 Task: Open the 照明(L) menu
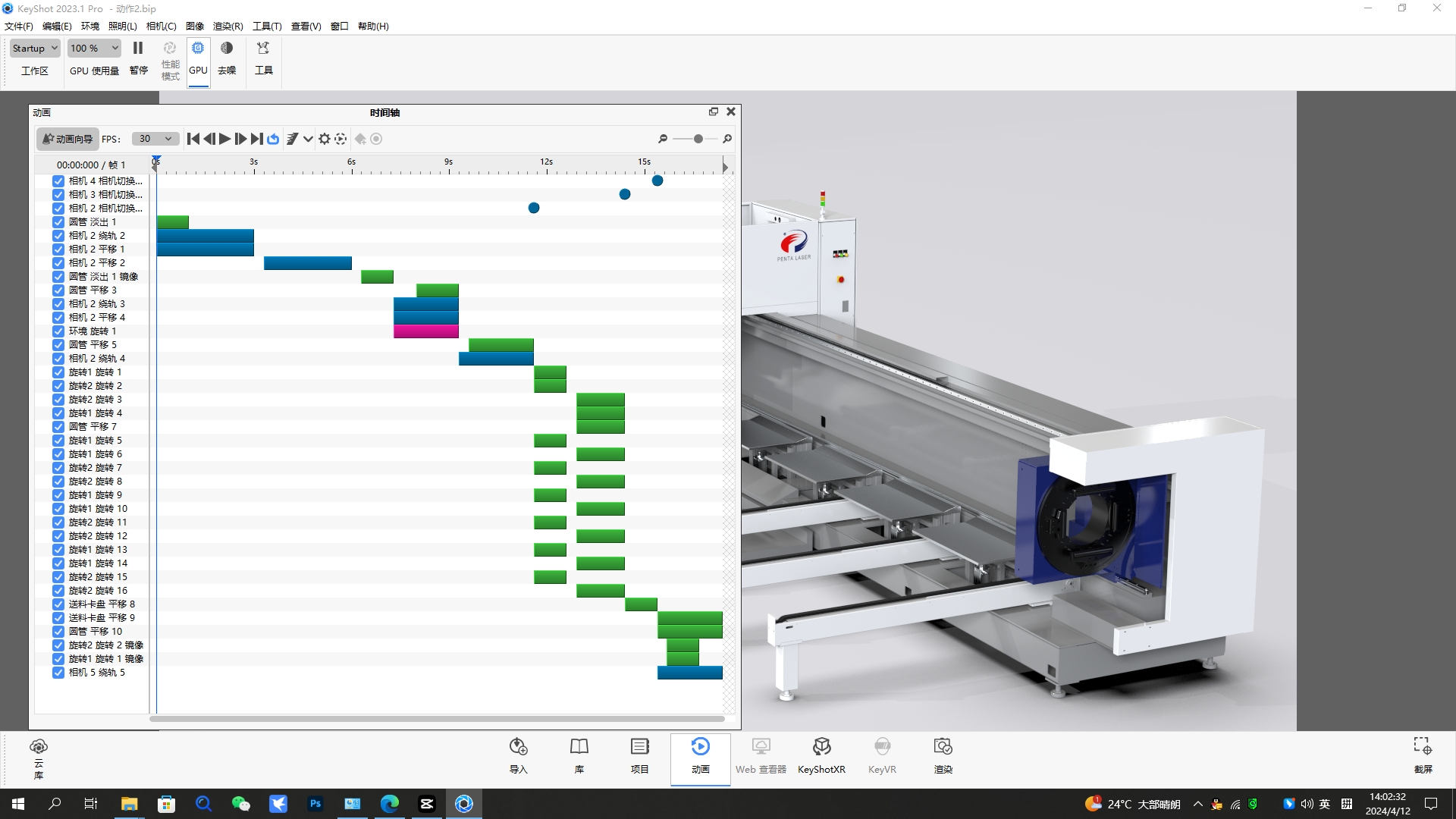coord(122,26)
